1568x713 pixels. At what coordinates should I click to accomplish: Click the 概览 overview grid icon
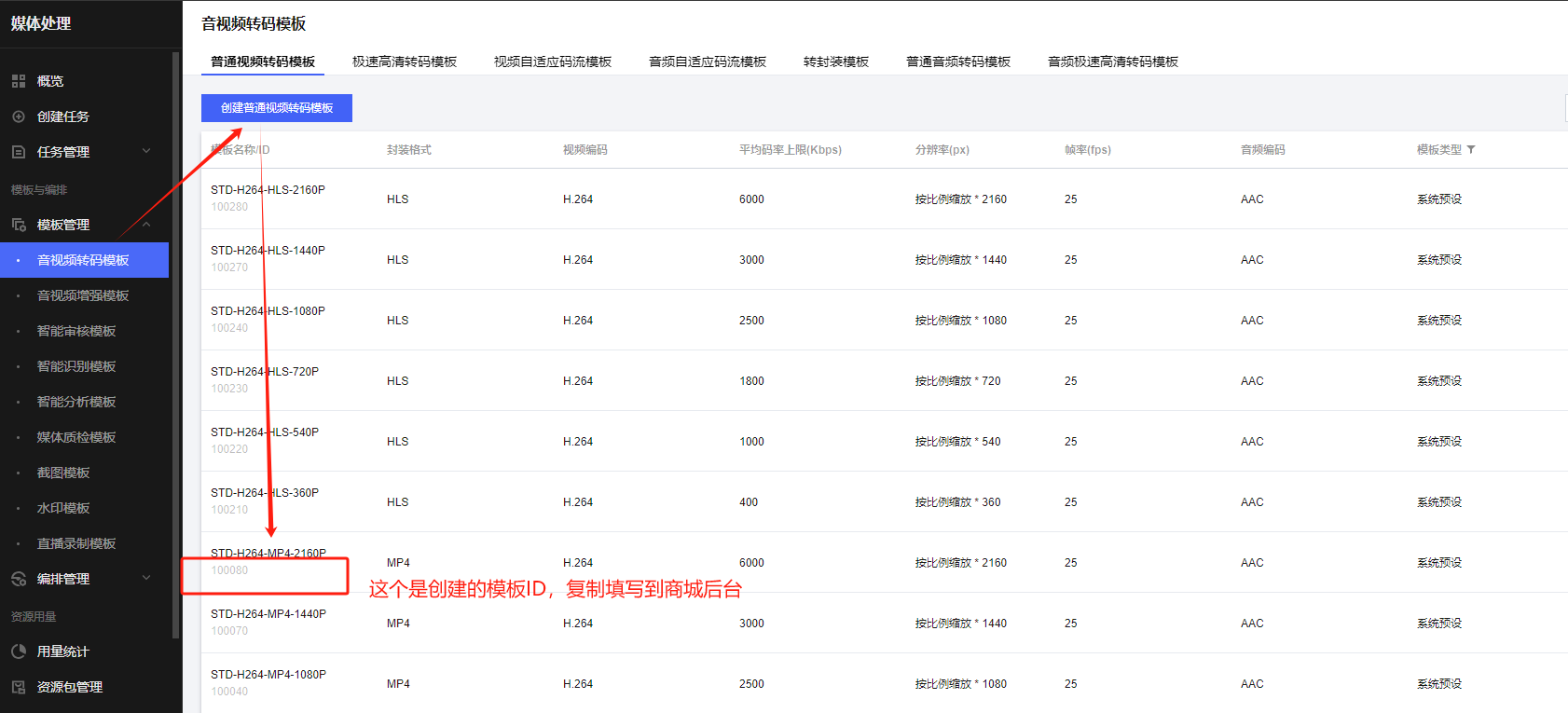[x=19, y=81]
